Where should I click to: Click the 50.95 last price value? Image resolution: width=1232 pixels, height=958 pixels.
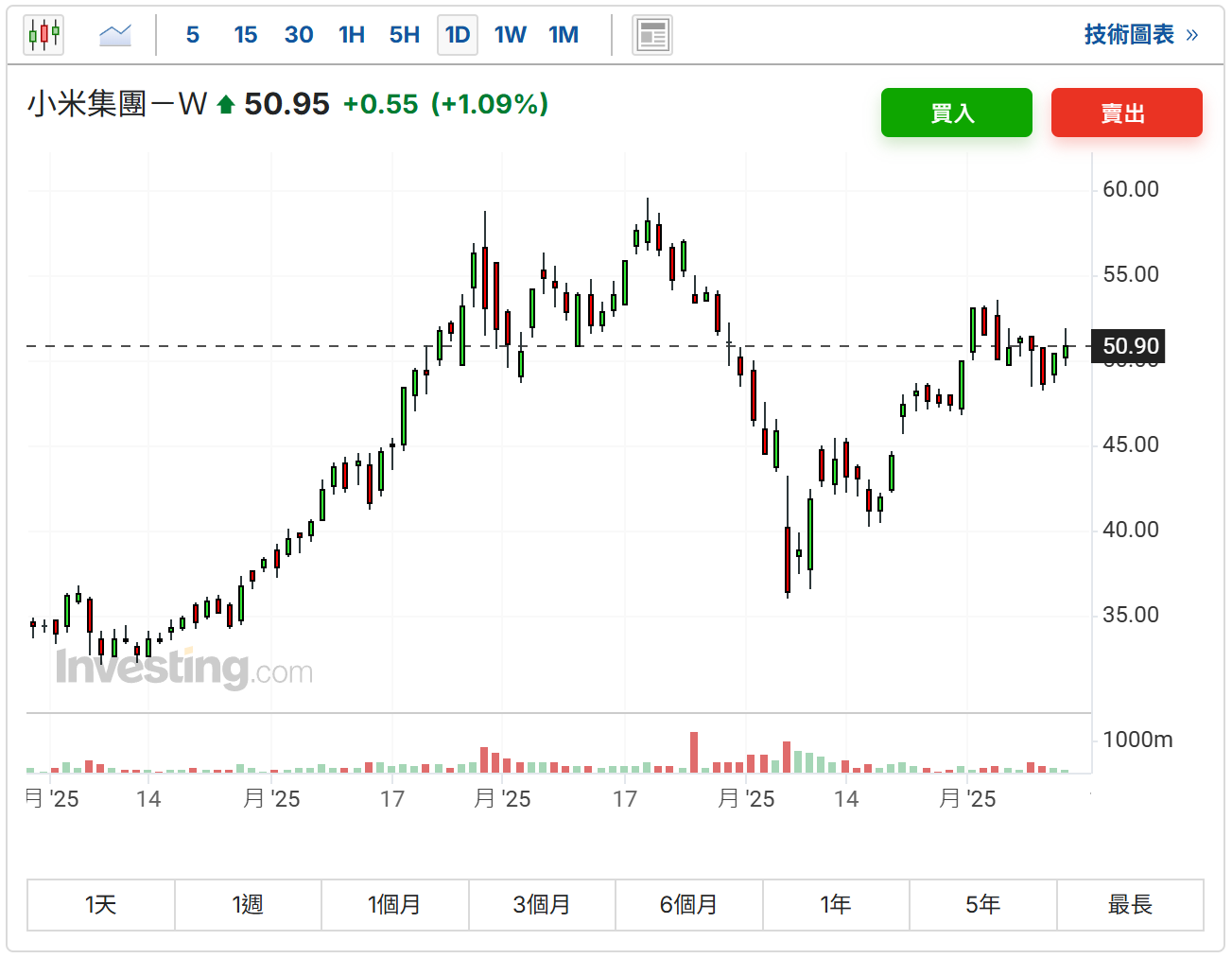(286, 104)
